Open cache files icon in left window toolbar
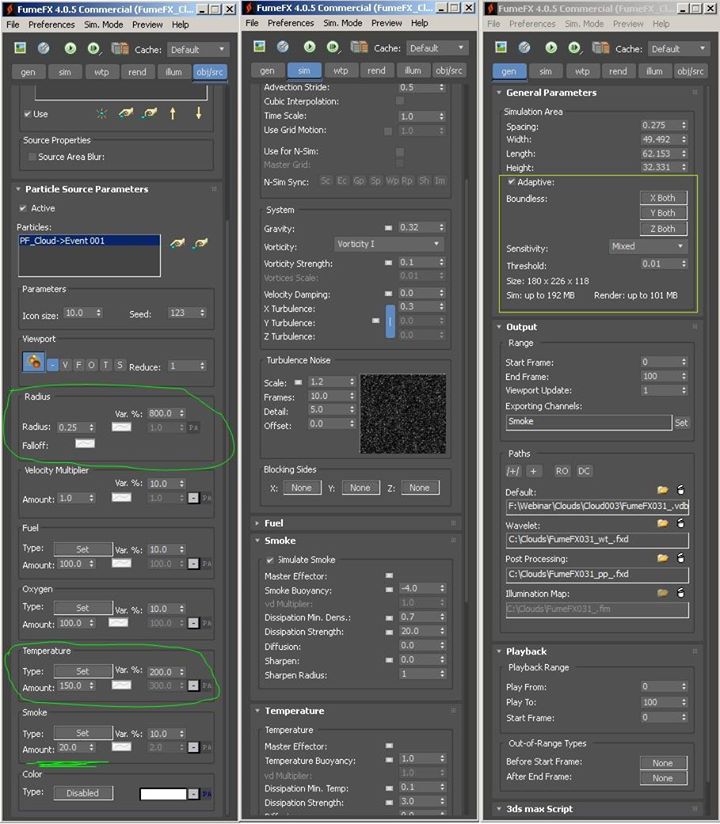720x824 pixels. (120, 49)
